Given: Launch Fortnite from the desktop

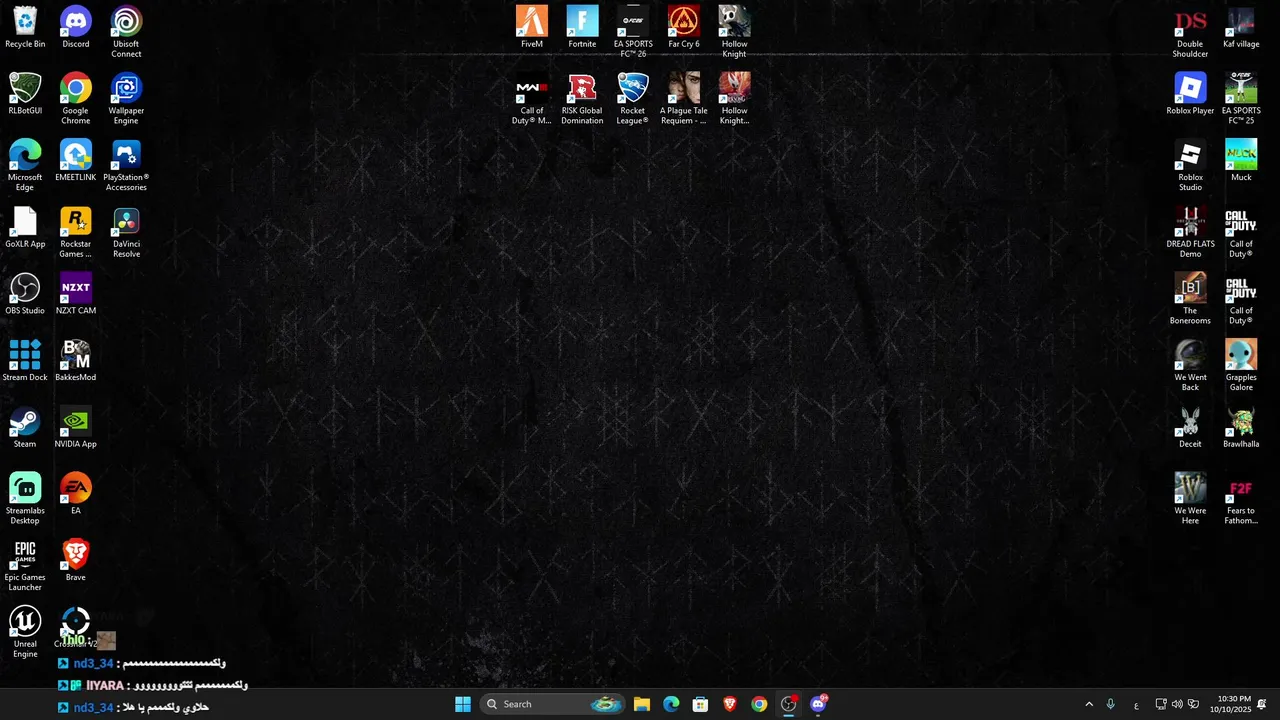Looking at the screenshot, I should point(582,28).
